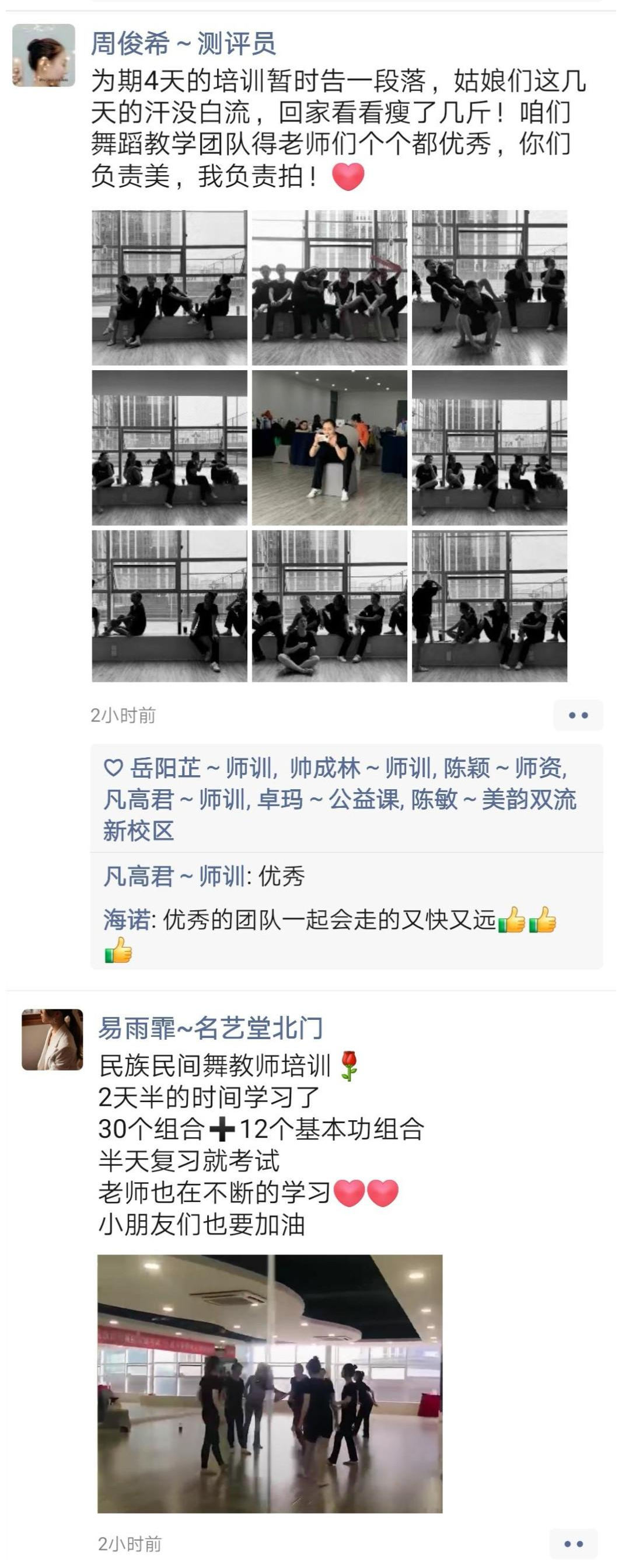Open bottom-middle photo with woman sitting cross-legged
Viewport: 622px width, 1568px height.
tap(330, 607)
